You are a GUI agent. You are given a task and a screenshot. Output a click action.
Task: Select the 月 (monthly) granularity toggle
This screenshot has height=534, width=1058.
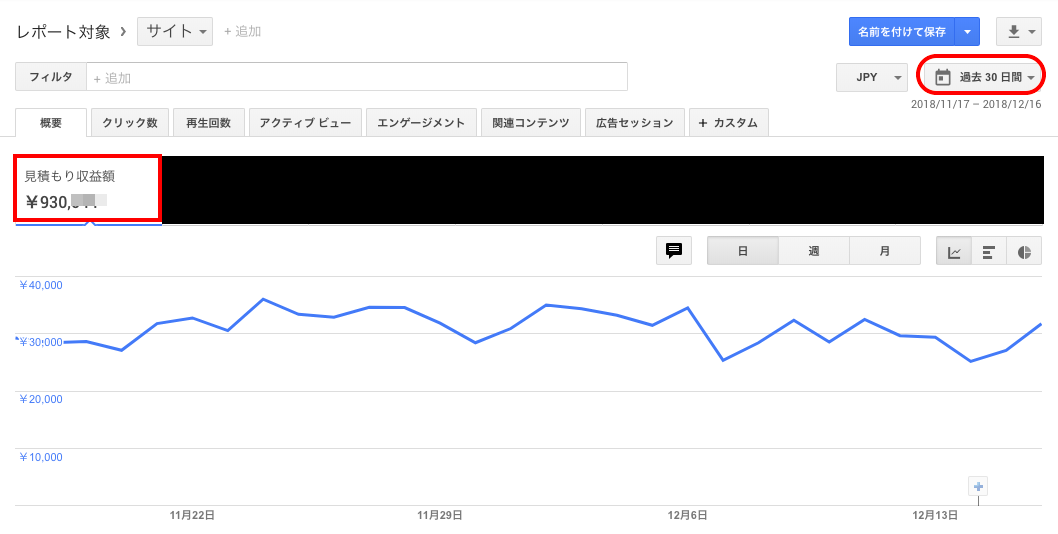click(885, 251)
